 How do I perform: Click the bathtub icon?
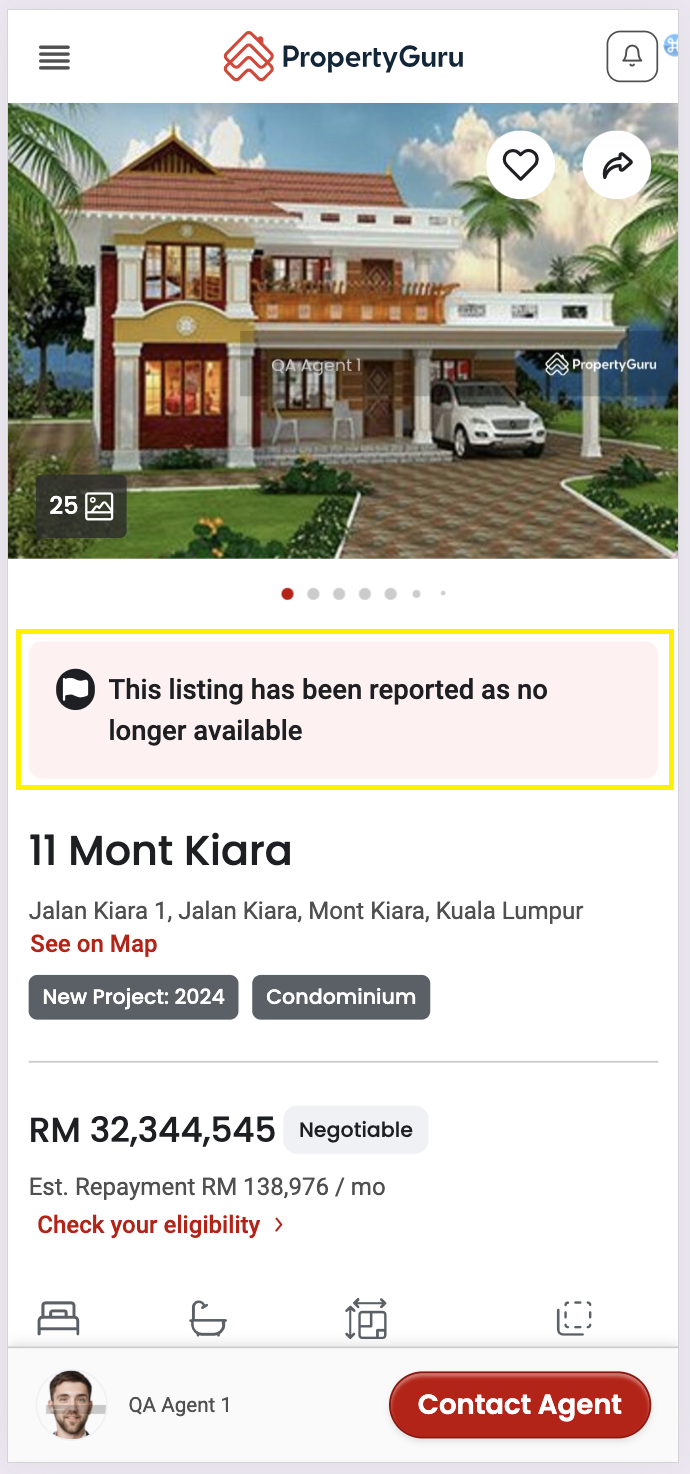(208, 1318)
